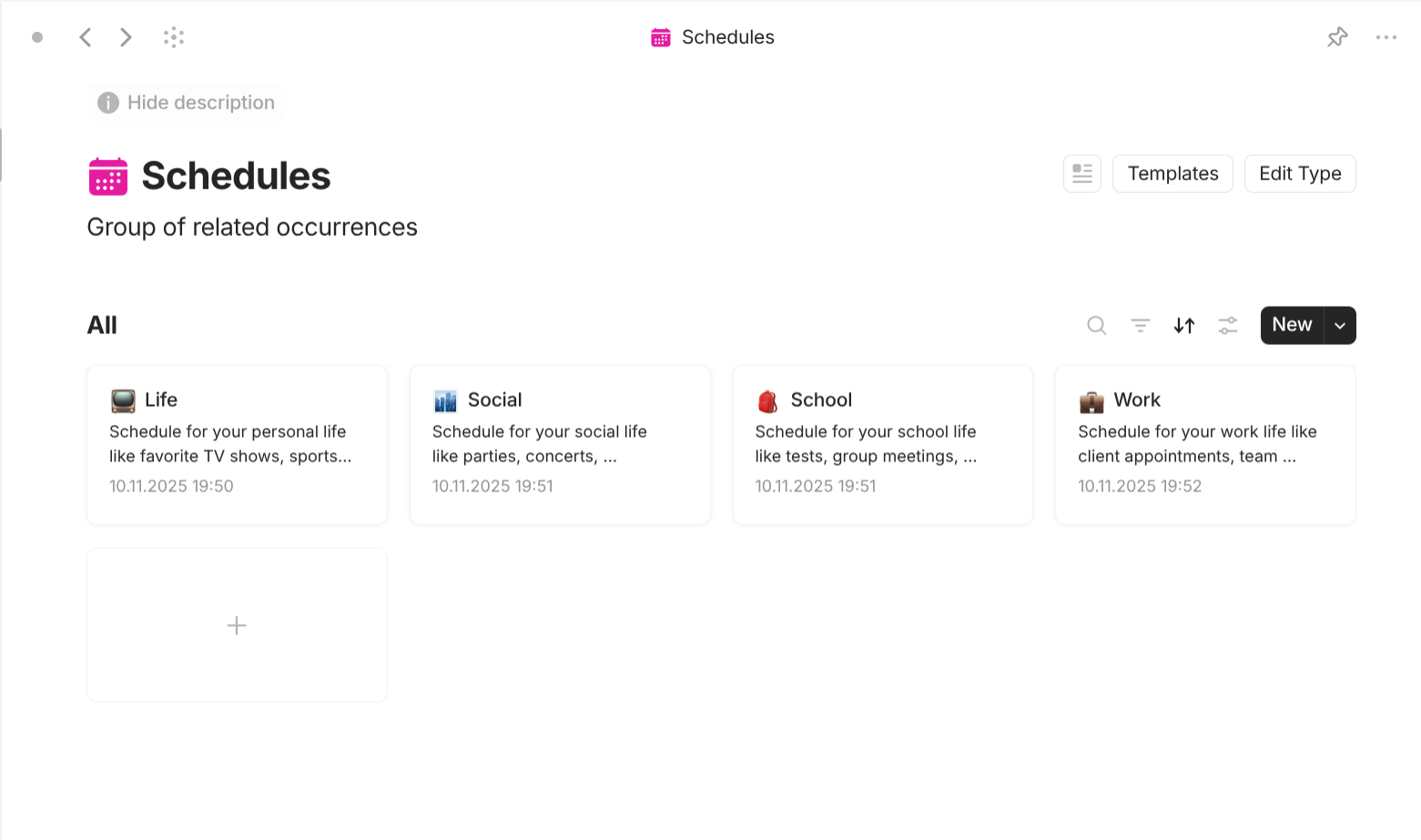1421x840 pixels.
Task: Click the plus card to add a schedule
Action: pos(236,625)
